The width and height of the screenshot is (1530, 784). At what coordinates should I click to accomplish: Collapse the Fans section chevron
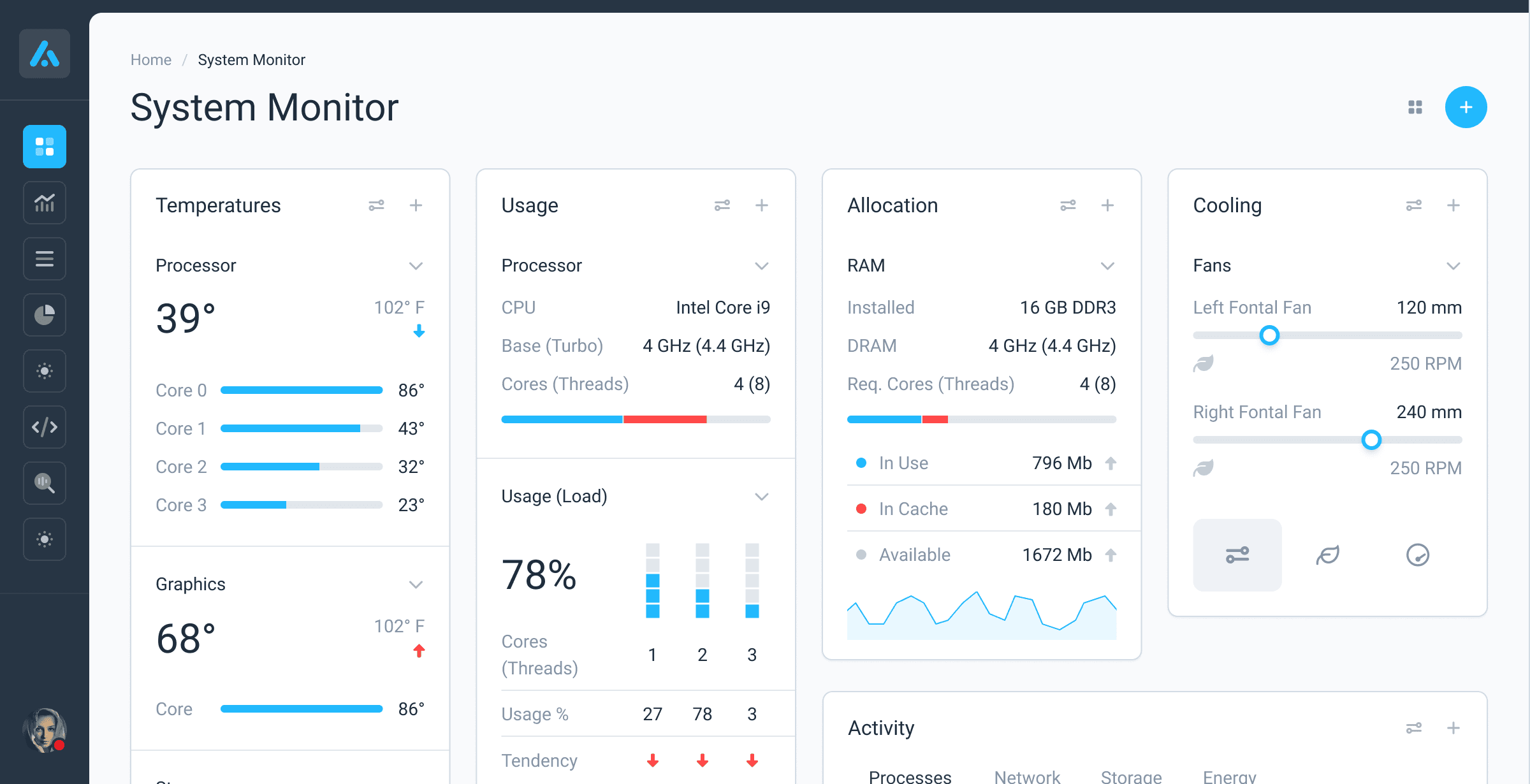[x=1453, y=266]
